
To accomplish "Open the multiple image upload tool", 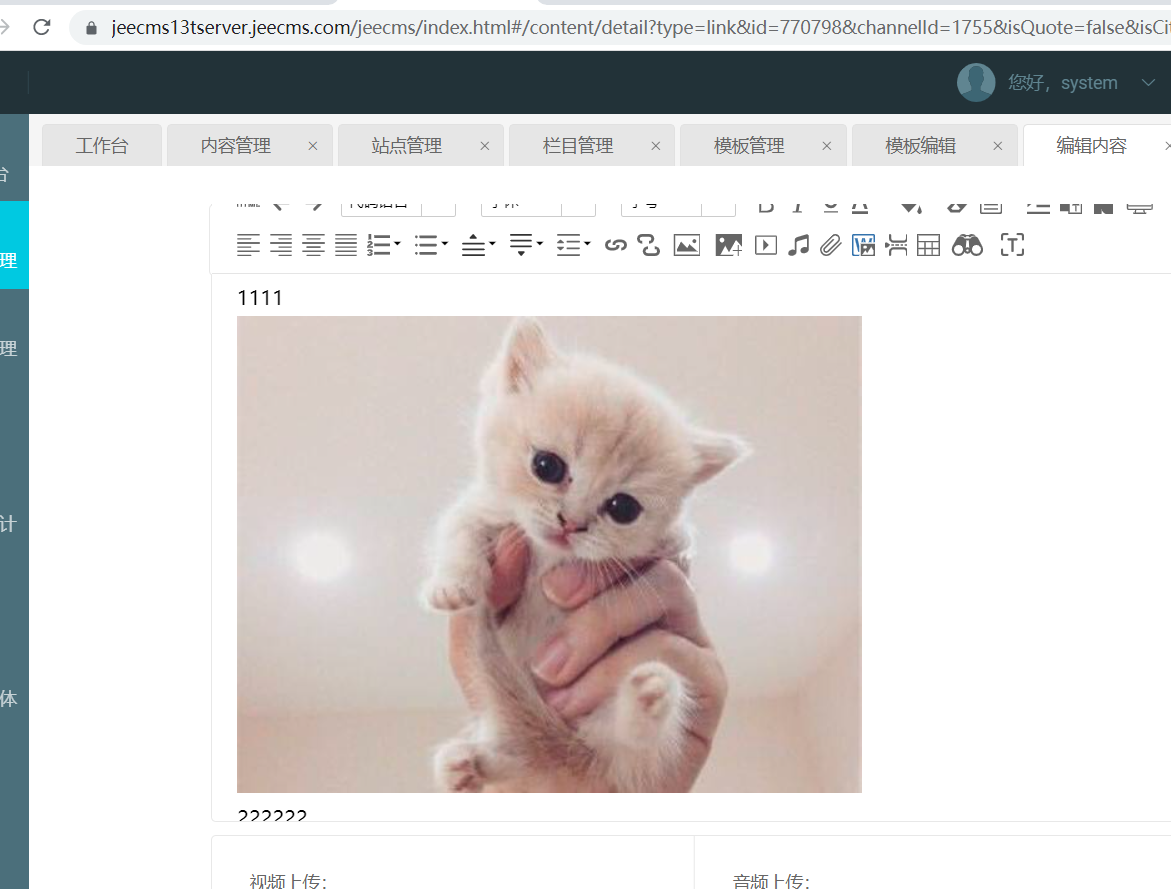I will coord(729,245).
